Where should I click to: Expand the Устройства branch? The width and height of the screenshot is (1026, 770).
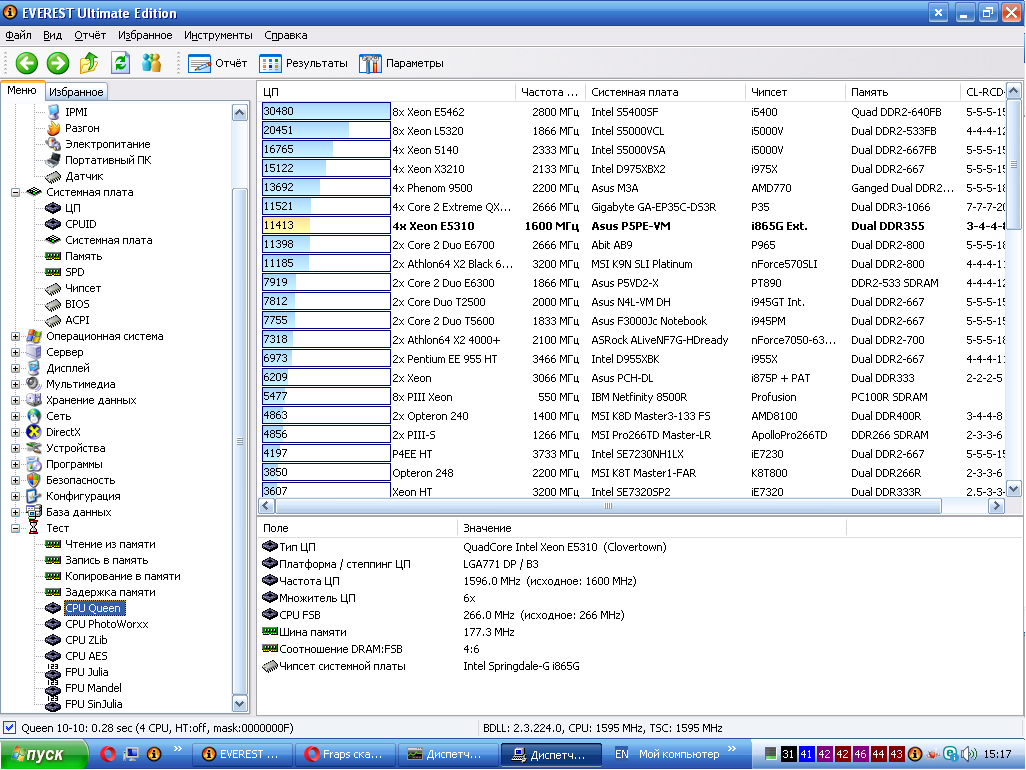pyautogui.click(x=15, y=448)
